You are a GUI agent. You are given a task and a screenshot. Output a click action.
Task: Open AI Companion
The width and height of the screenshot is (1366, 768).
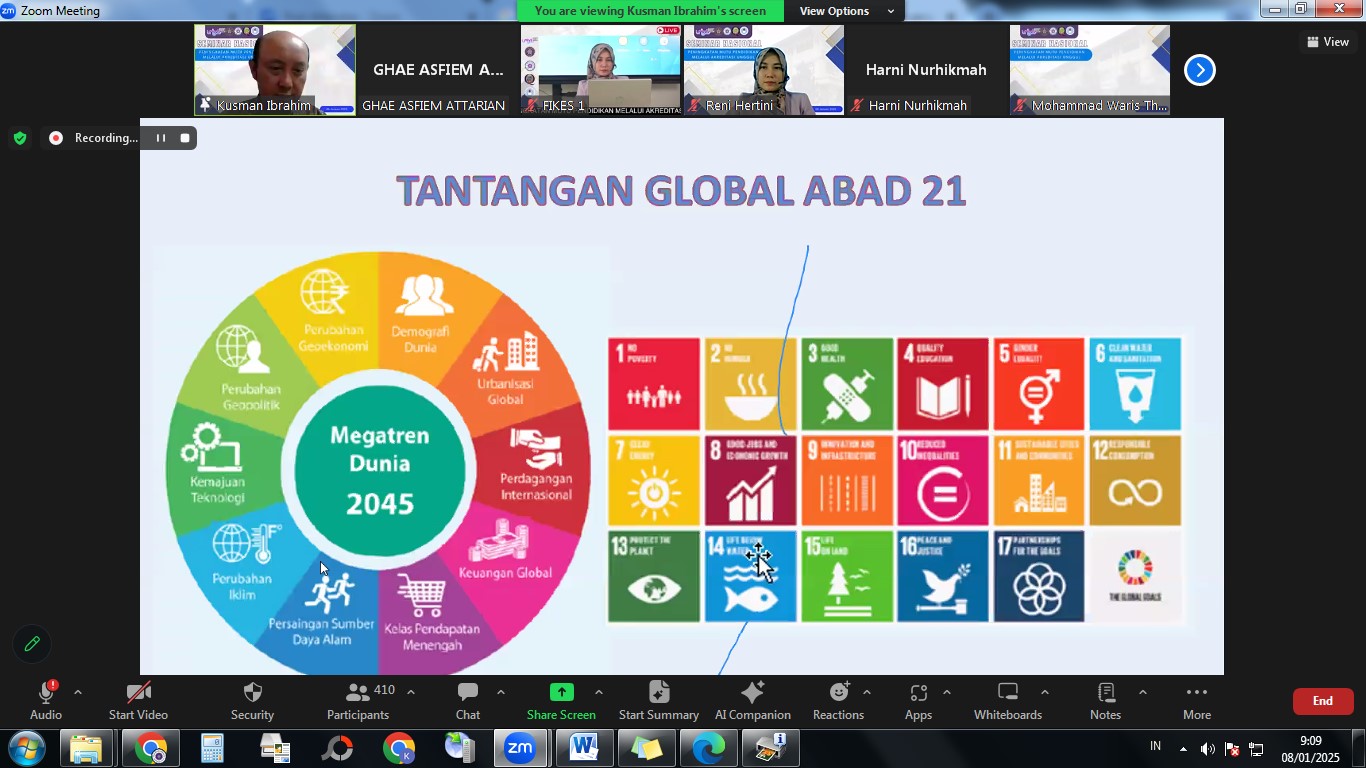click(752, 701)
